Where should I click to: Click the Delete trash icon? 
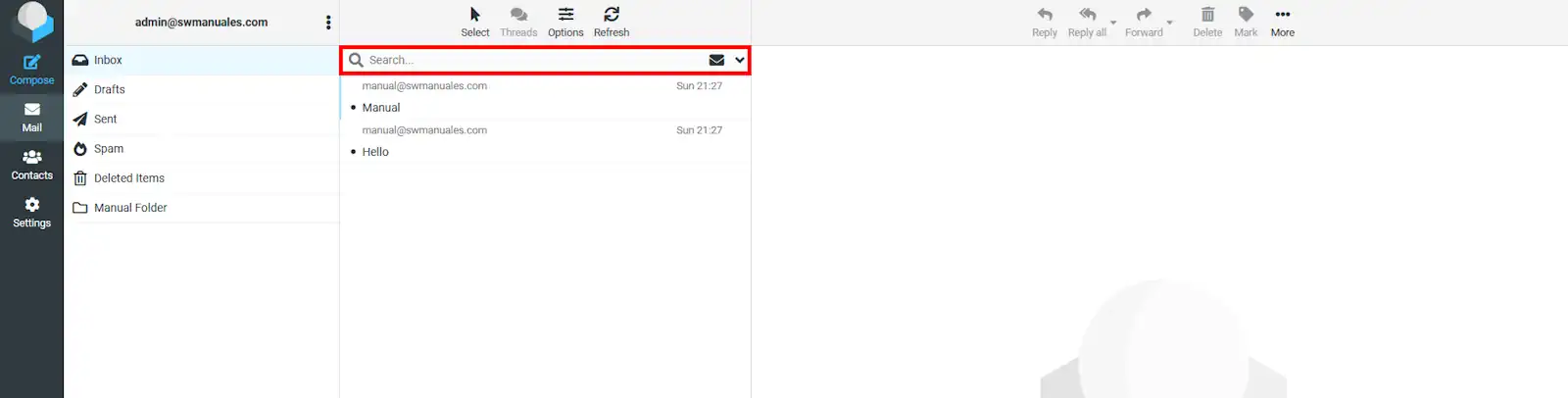[x=1207, y=15]
